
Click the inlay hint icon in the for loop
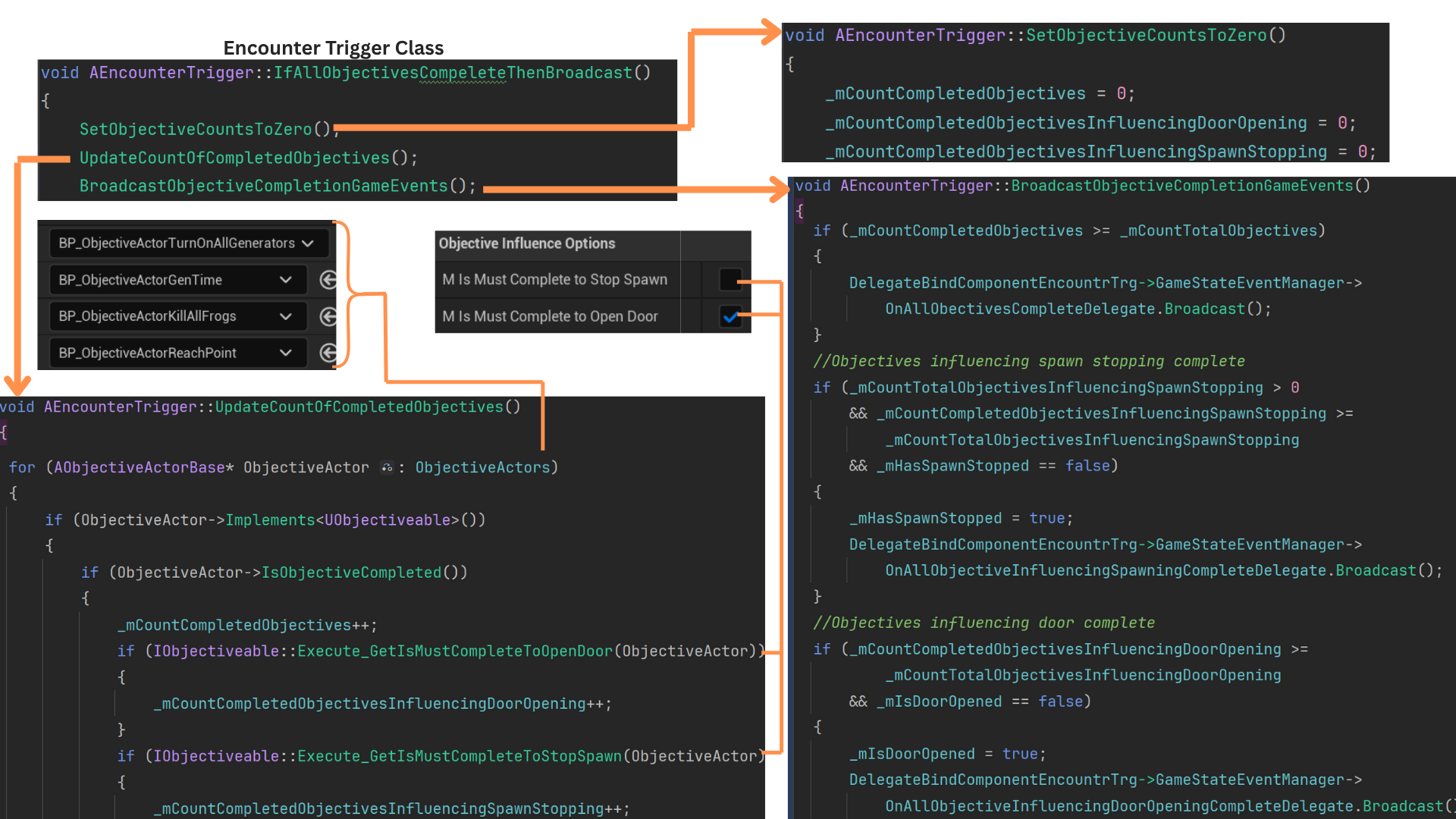point(387,468)
